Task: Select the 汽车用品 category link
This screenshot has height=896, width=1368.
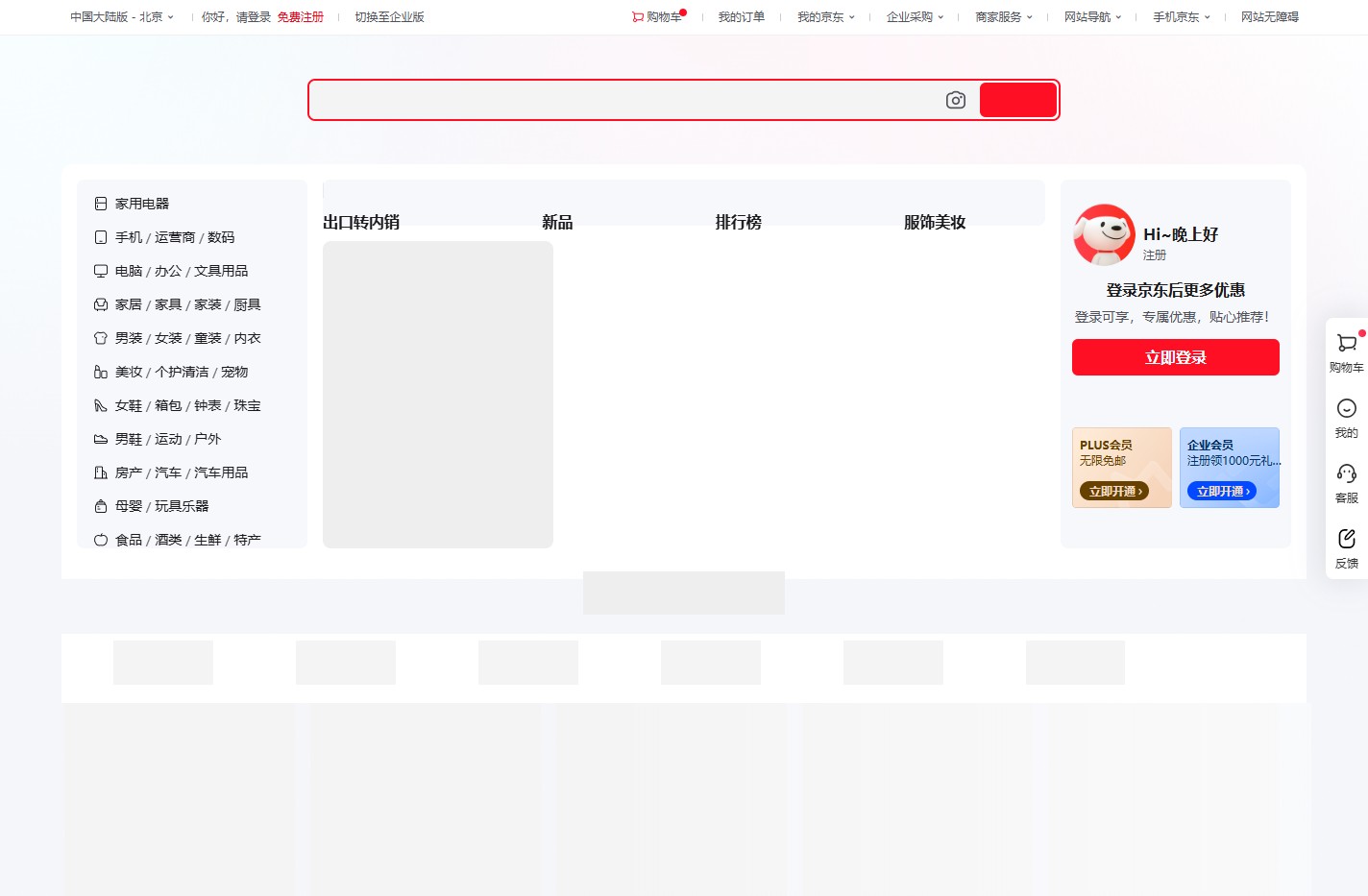Action: [x=221, y=472]
